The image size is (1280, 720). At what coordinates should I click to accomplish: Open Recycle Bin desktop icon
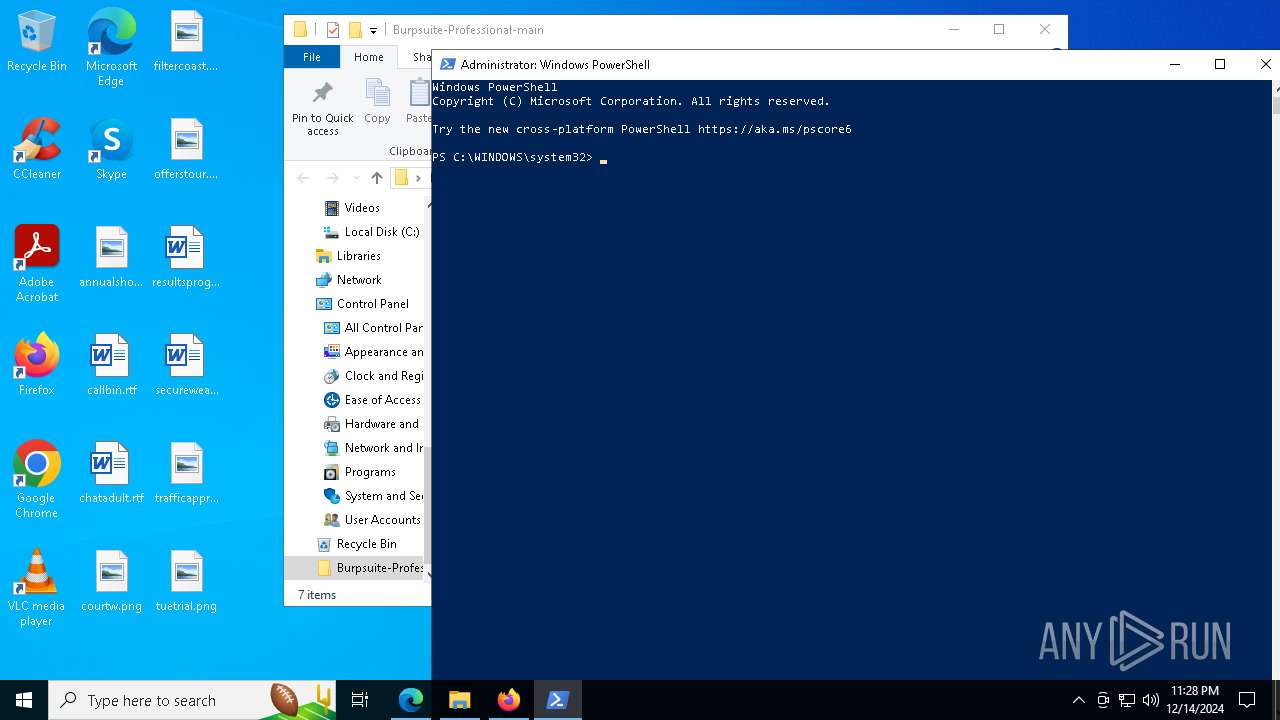[x=37, y=42]
